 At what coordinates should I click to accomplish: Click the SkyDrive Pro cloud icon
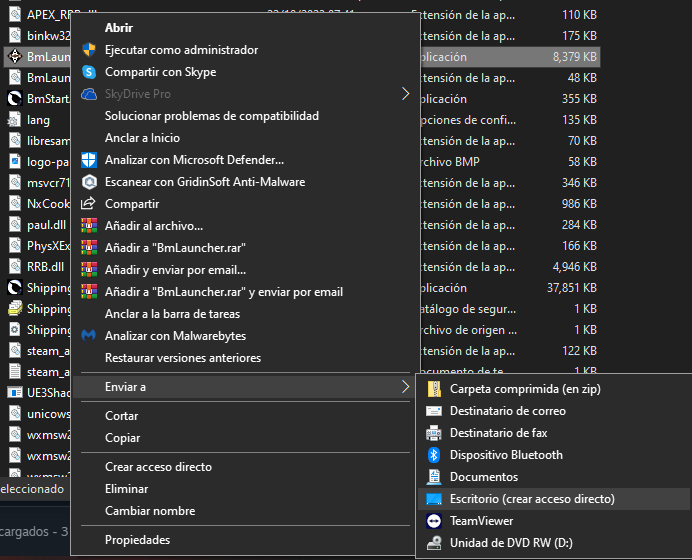[89, 94]
